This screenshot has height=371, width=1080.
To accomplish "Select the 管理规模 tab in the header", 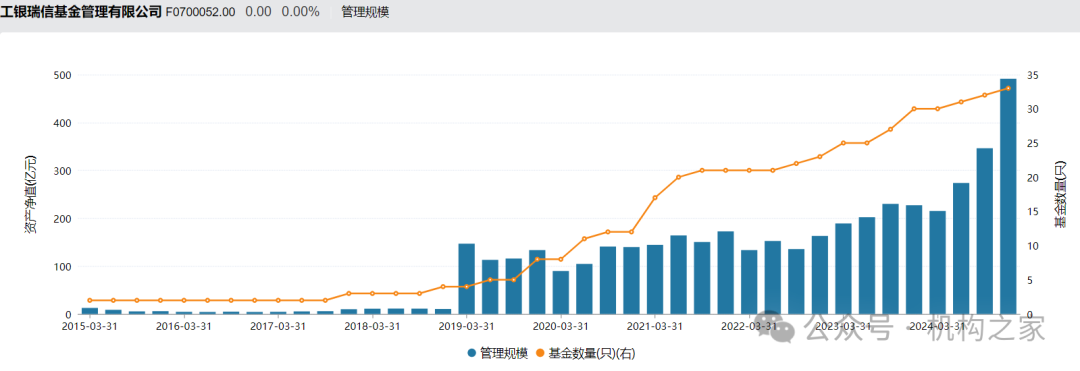I will [365, 12].
